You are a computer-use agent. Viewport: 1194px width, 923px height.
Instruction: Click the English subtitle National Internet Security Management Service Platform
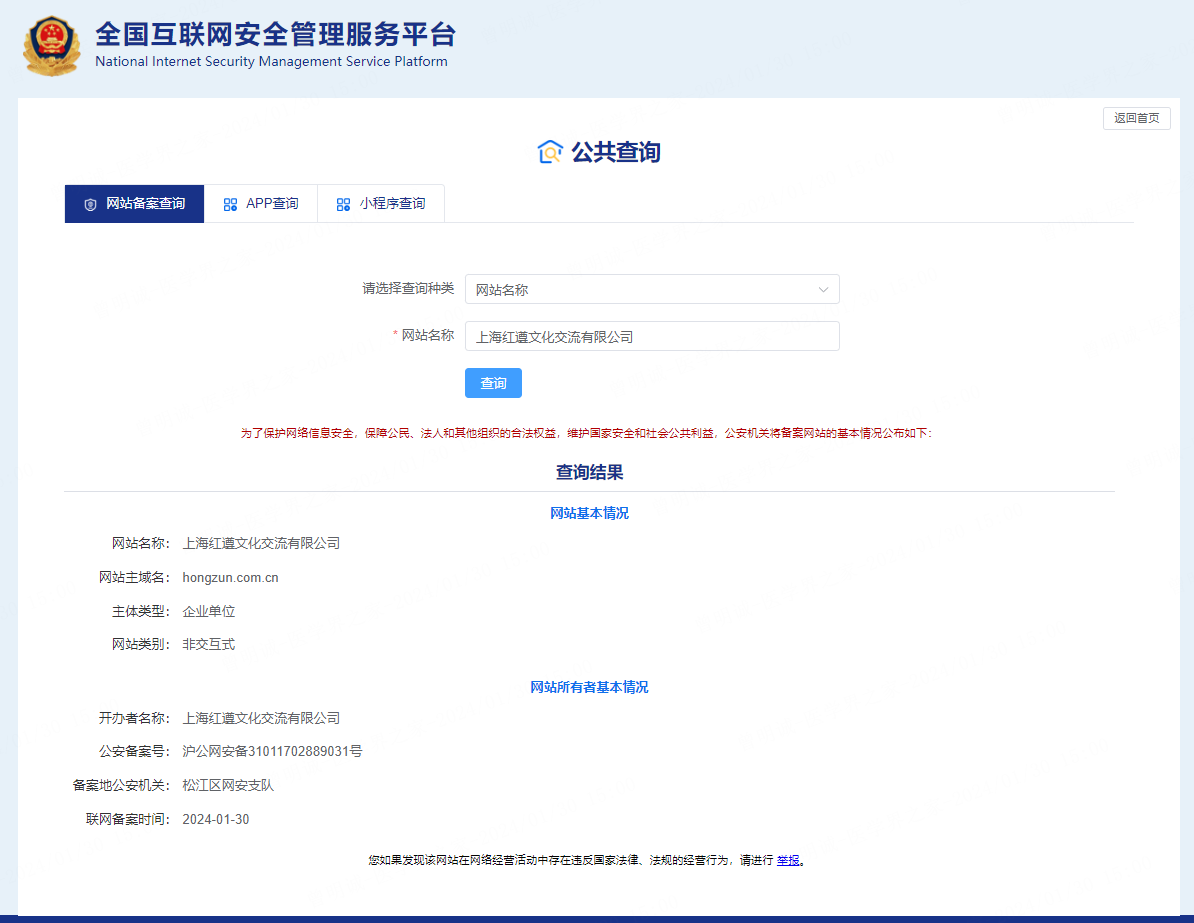[271, 62]
